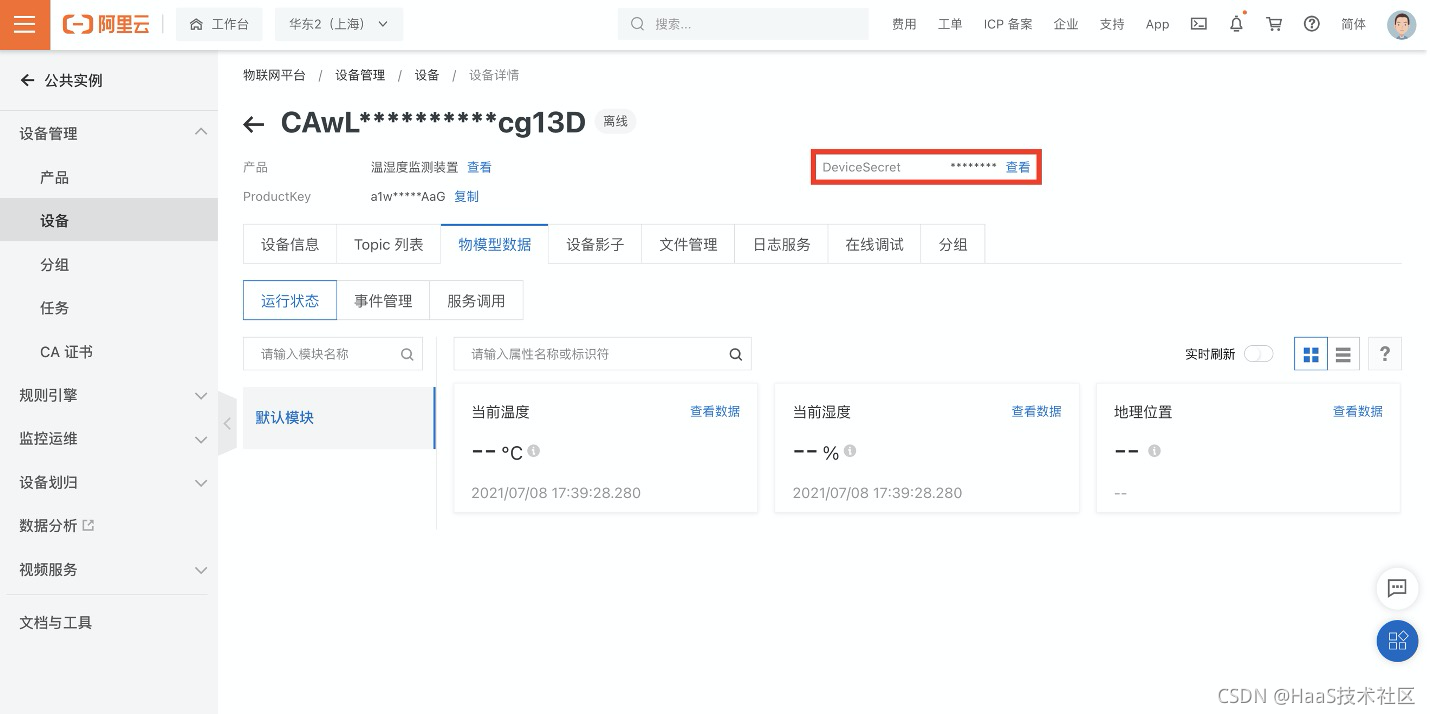This screenshot has height=714, width=1430.
Task: Open the help question mark icon in top bar
Action: 1312,24
